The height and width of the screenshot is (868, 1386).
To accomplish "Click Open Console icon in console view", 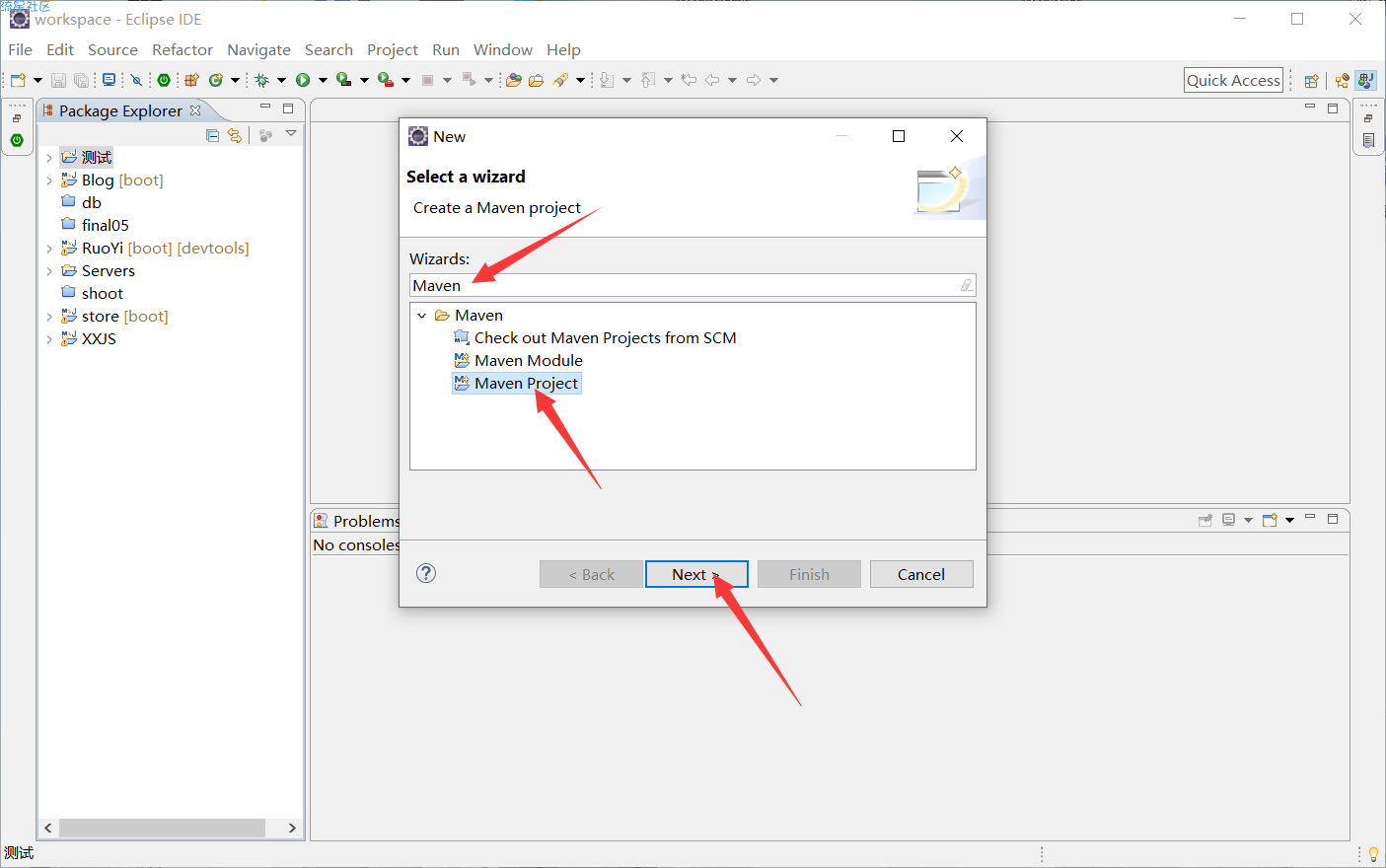I will click(x=1270, y=520).
